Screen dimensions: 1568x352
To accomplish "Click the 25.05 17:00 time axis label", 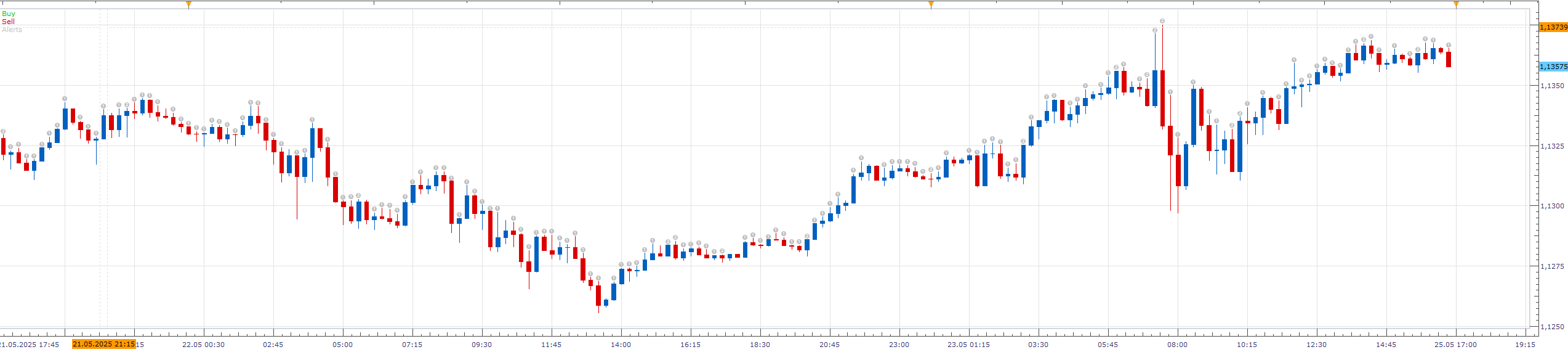I will (1455, 345).
